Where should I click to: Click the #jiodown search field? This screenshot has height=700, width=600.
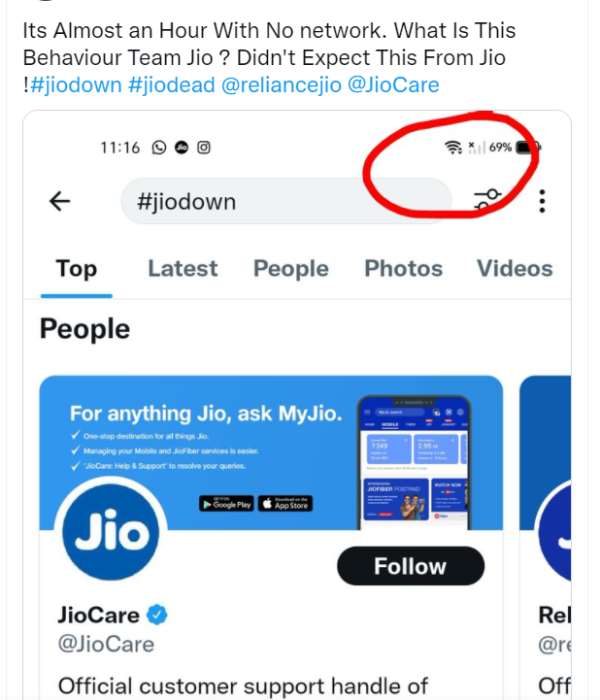[285, 201]
